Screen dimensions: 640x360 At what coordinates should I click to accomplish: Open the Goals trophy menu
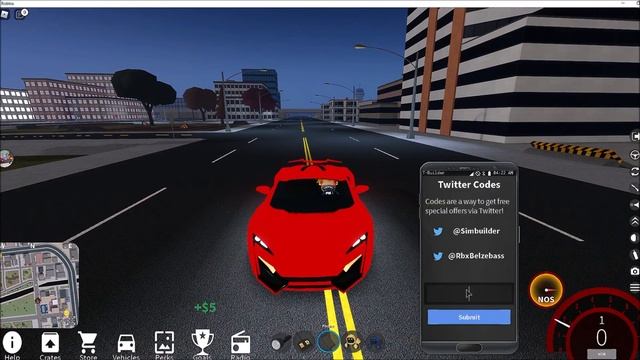coord(202,344)
